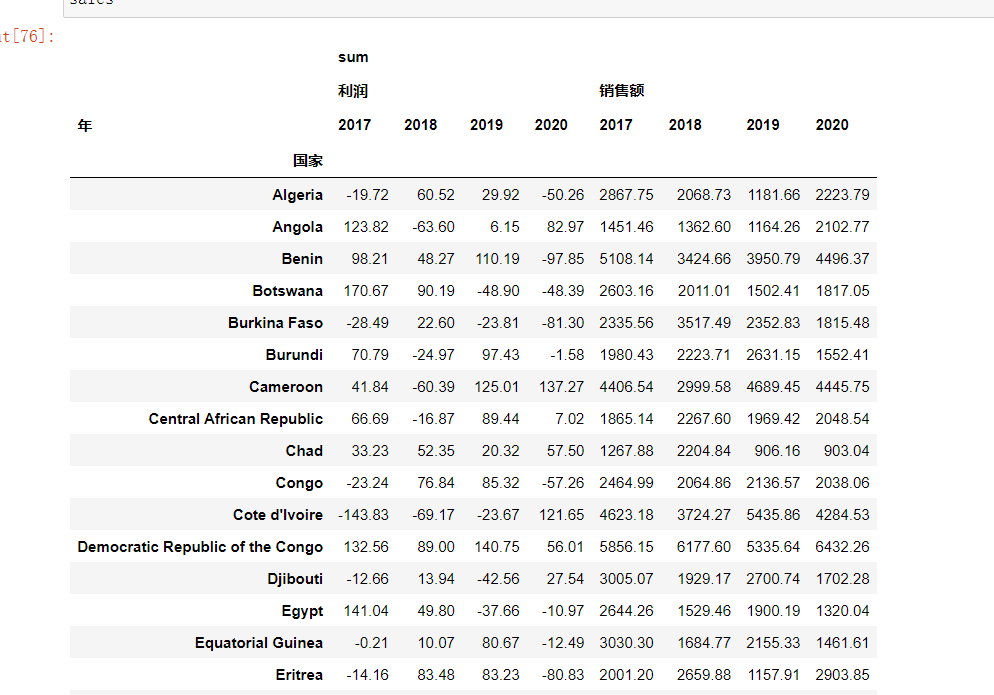Select Democratic Republic of the Congo label
The image size is (994, 695).
click(x=200, y=547)
